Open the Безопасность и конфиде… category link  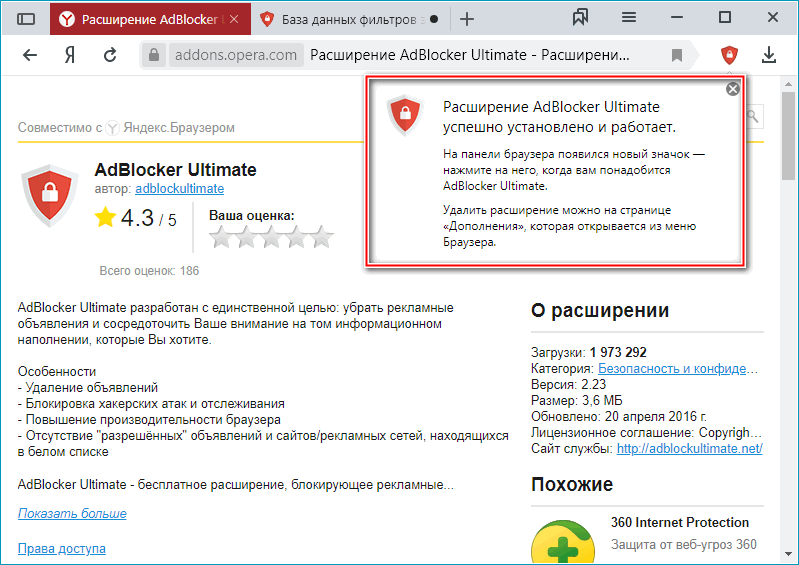(x=678, y=368)
